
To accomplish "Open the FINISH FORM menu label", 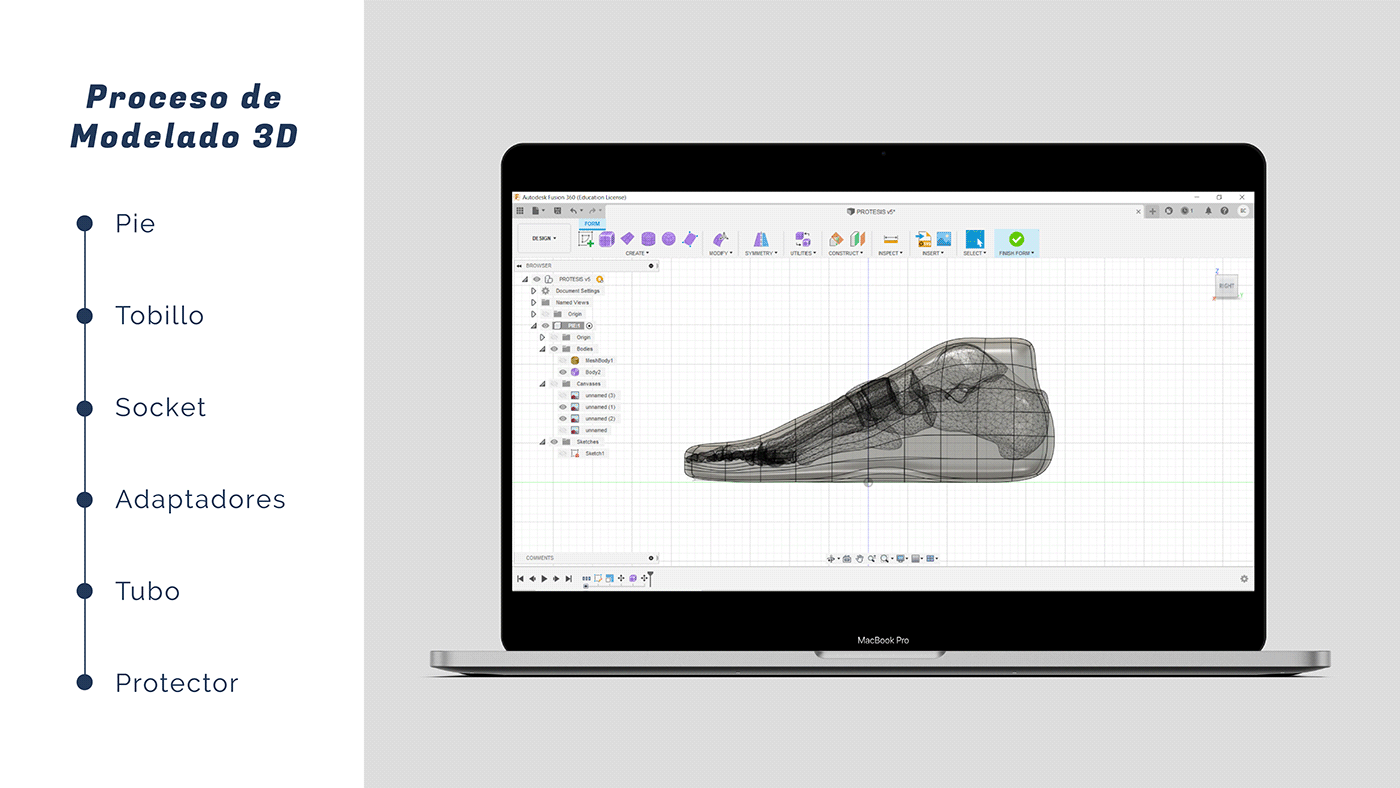I will point(1017,253).
